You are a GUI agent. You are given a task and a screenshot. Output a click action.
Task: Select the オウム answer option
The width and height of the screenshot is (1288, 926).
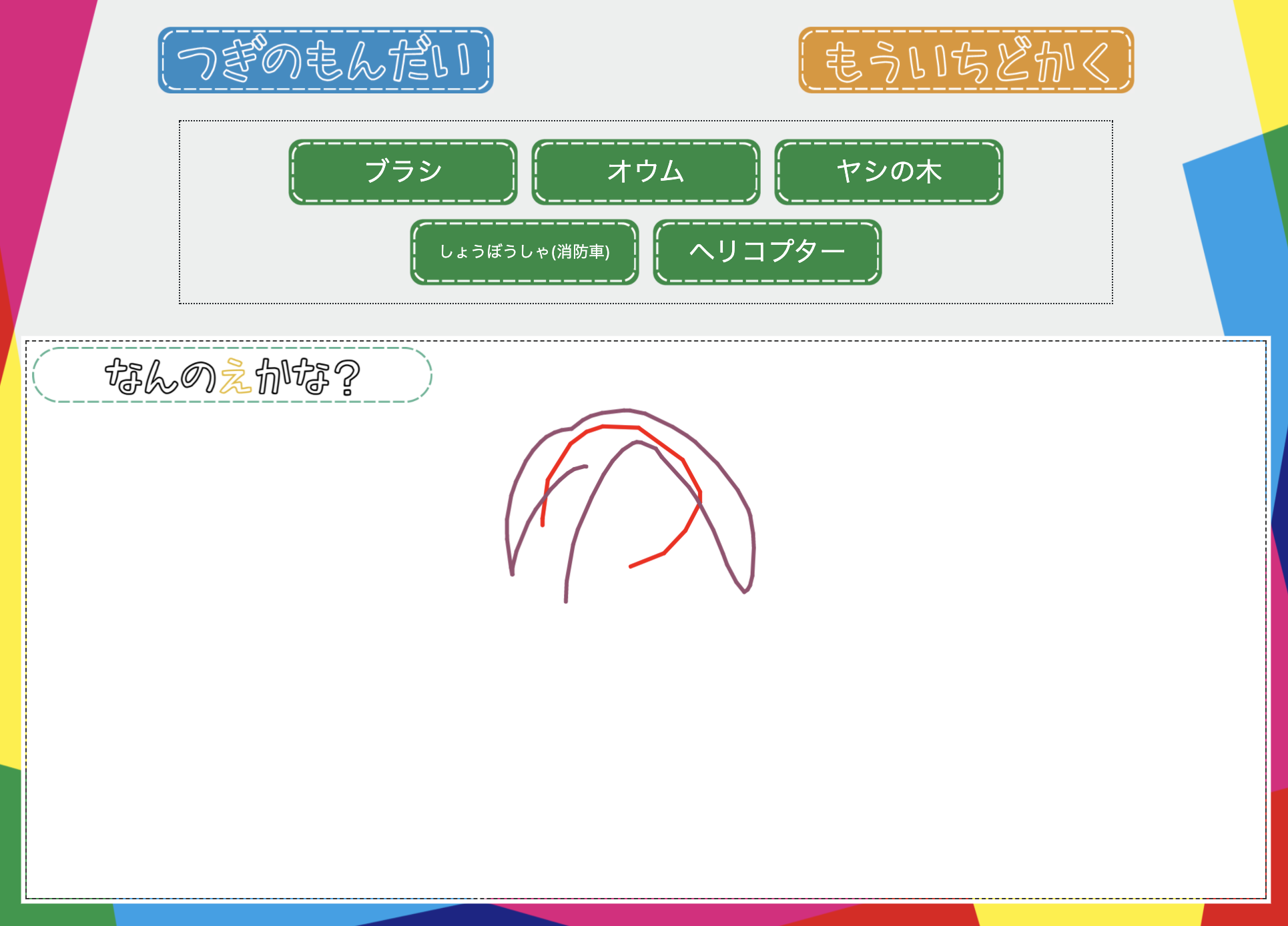pyautogui.click(x=646, y=172)
